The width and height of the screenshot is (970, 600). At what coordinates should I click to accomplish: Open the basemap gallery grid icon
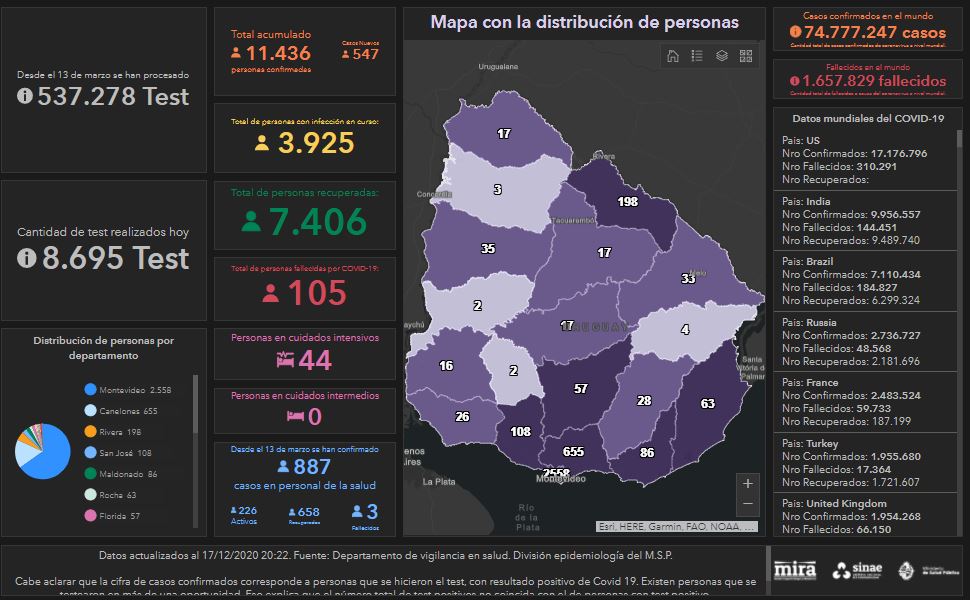[745, 56]
